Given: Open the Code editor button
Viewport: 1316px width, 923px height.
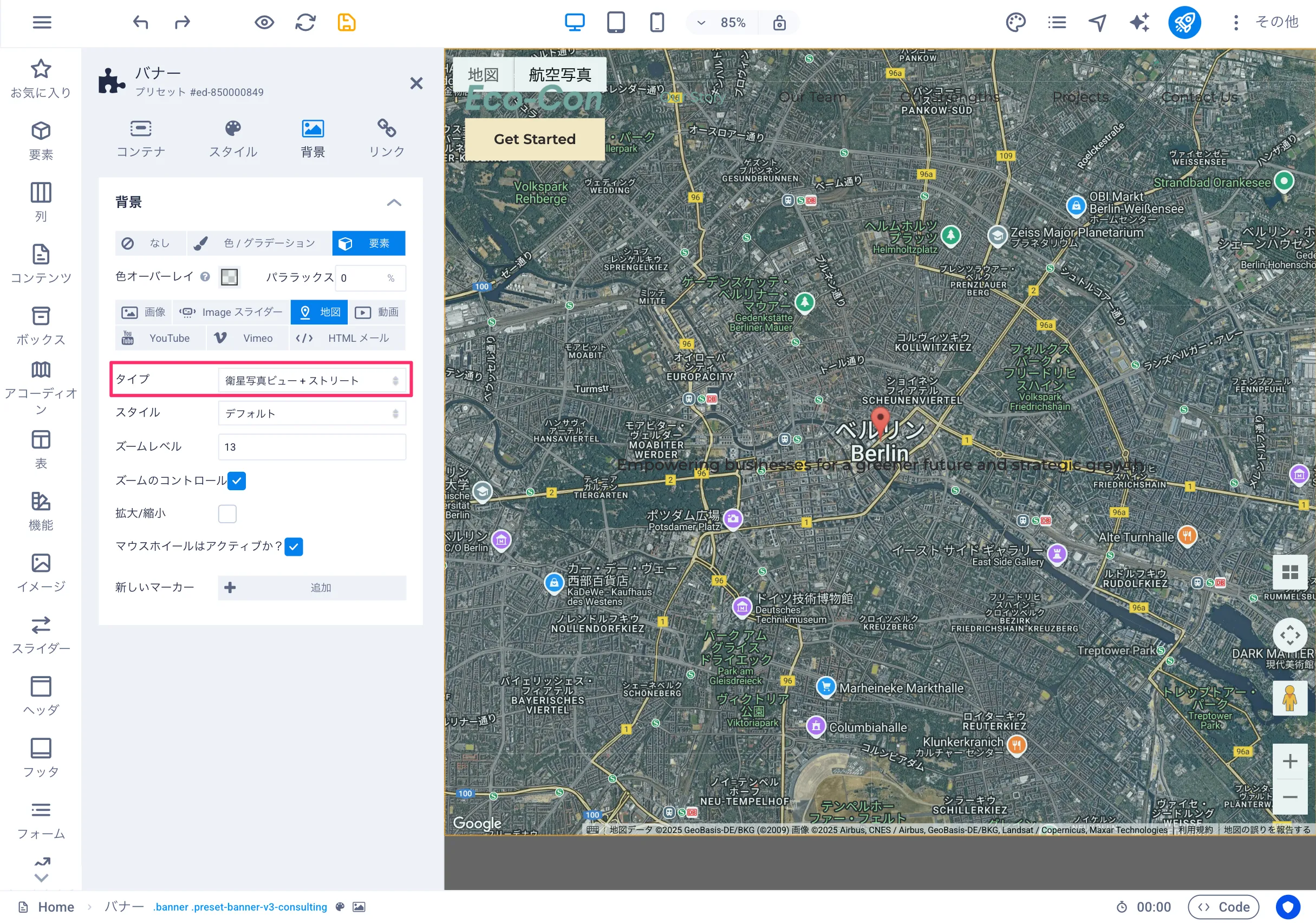Looking at the screenshot, I should coord(1223,907).
